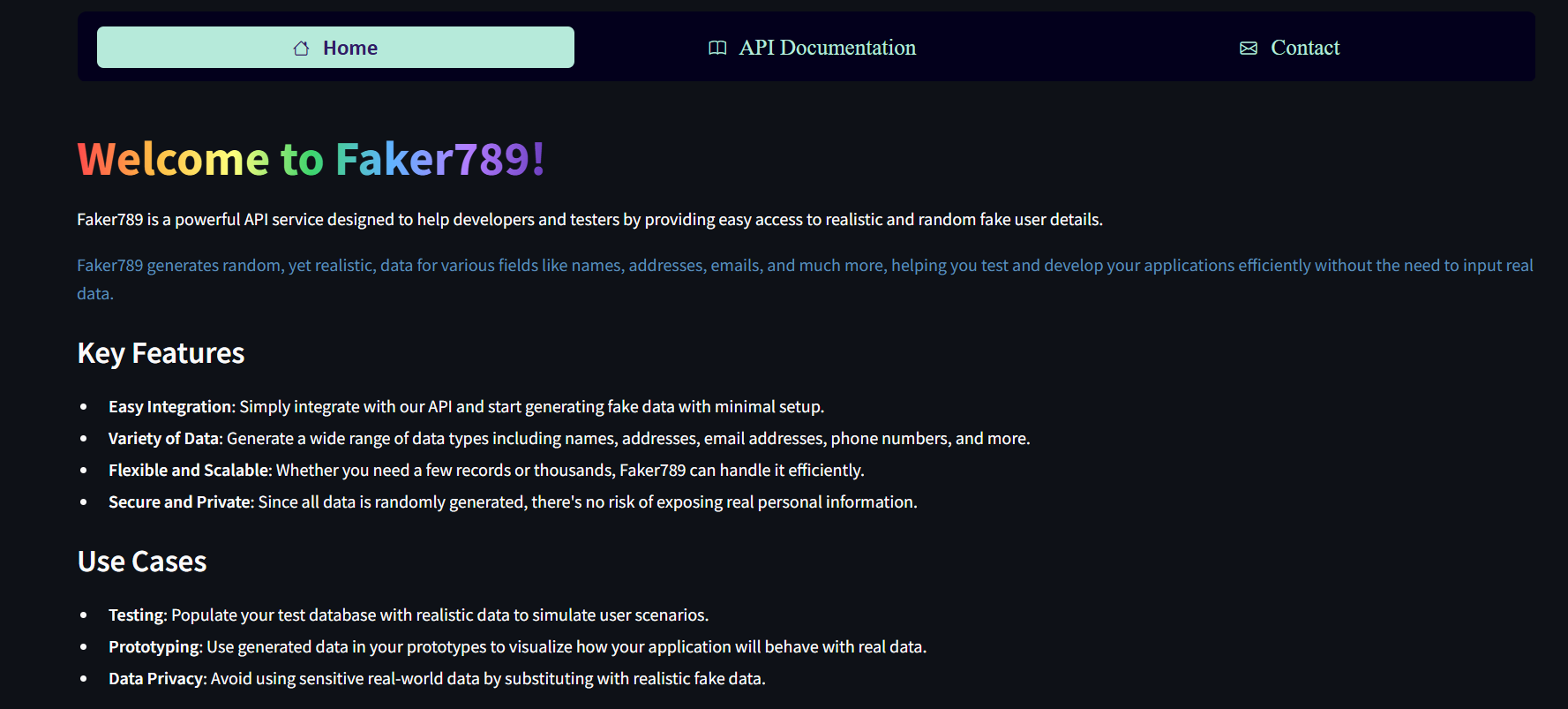Click the house icon in Home tab
Viewport: 1568px width, 709px height.
coord(301,49)
